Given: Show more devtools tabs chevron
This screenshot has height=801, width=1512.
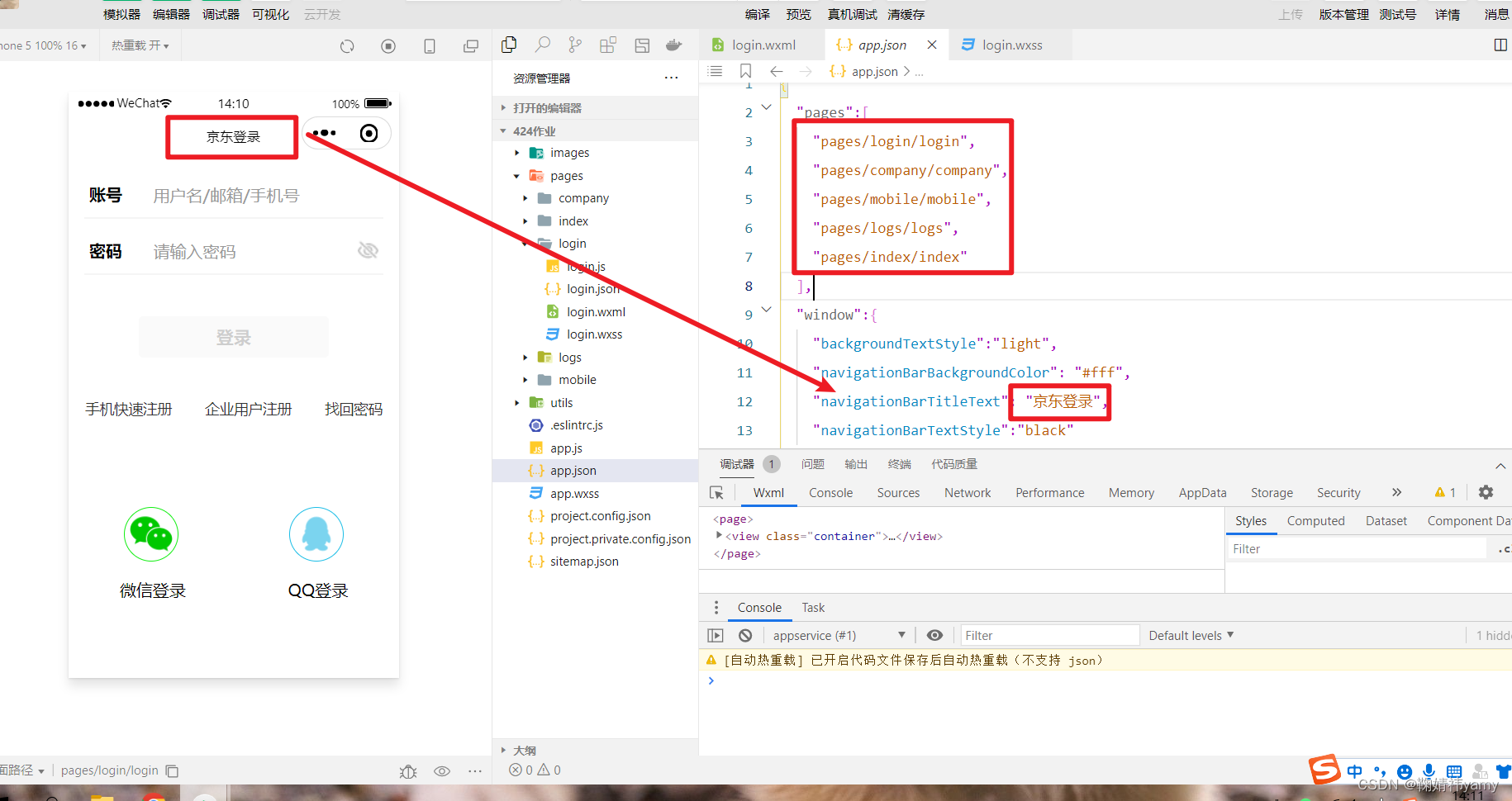Looking at the screenshot, I should point(1396,492).
